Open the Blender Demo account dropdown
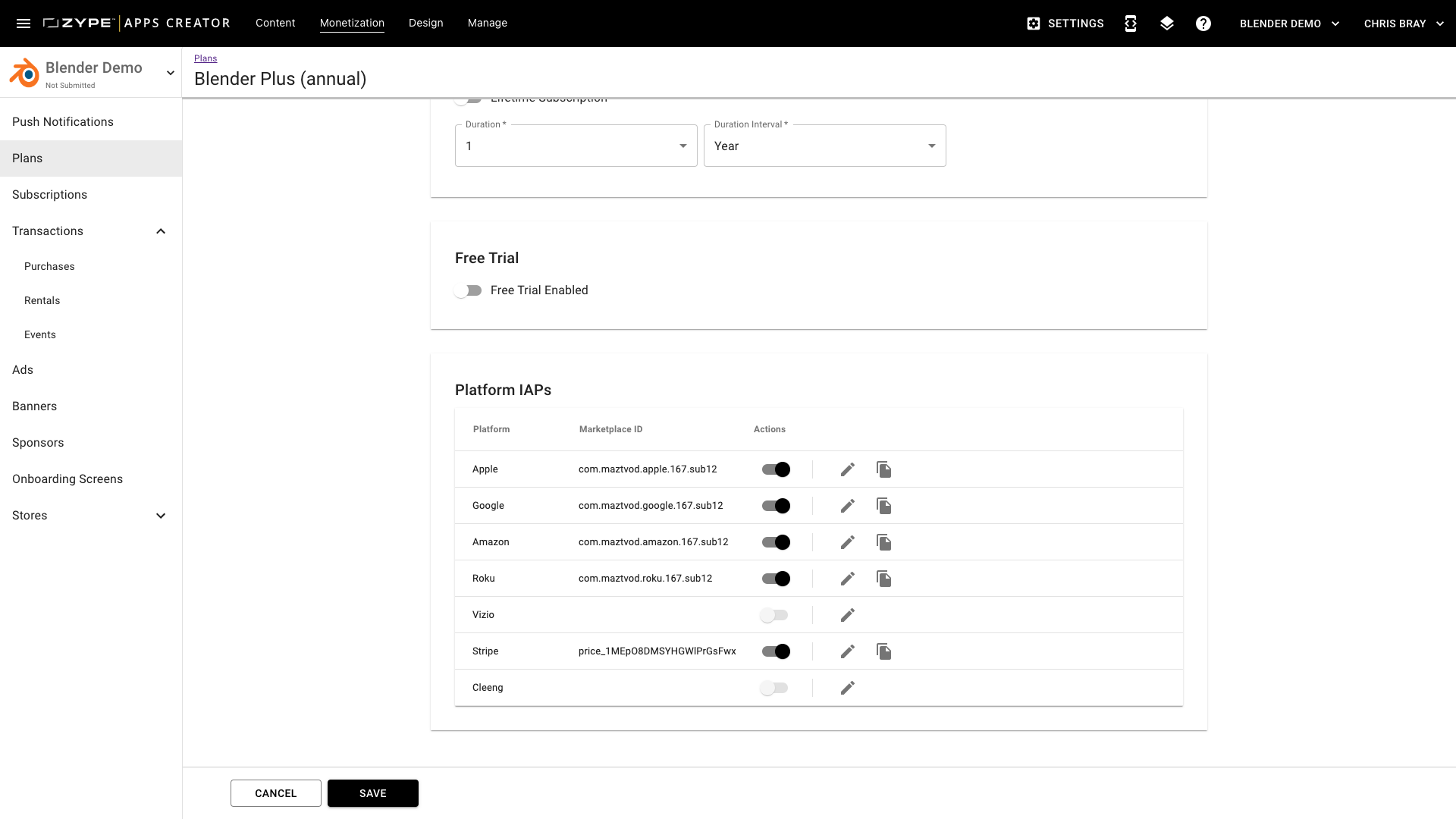 pos(1289,24)
